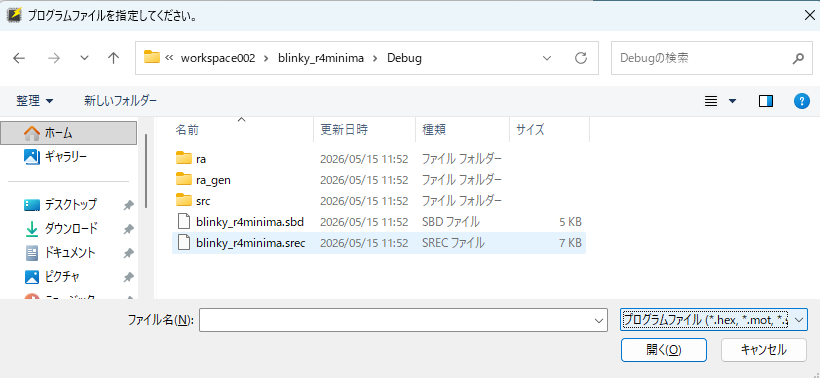Create a folder with 新しいフォルダー
Image resolution: width=820 pixels, height=378 pixels.
pos(120,100)
